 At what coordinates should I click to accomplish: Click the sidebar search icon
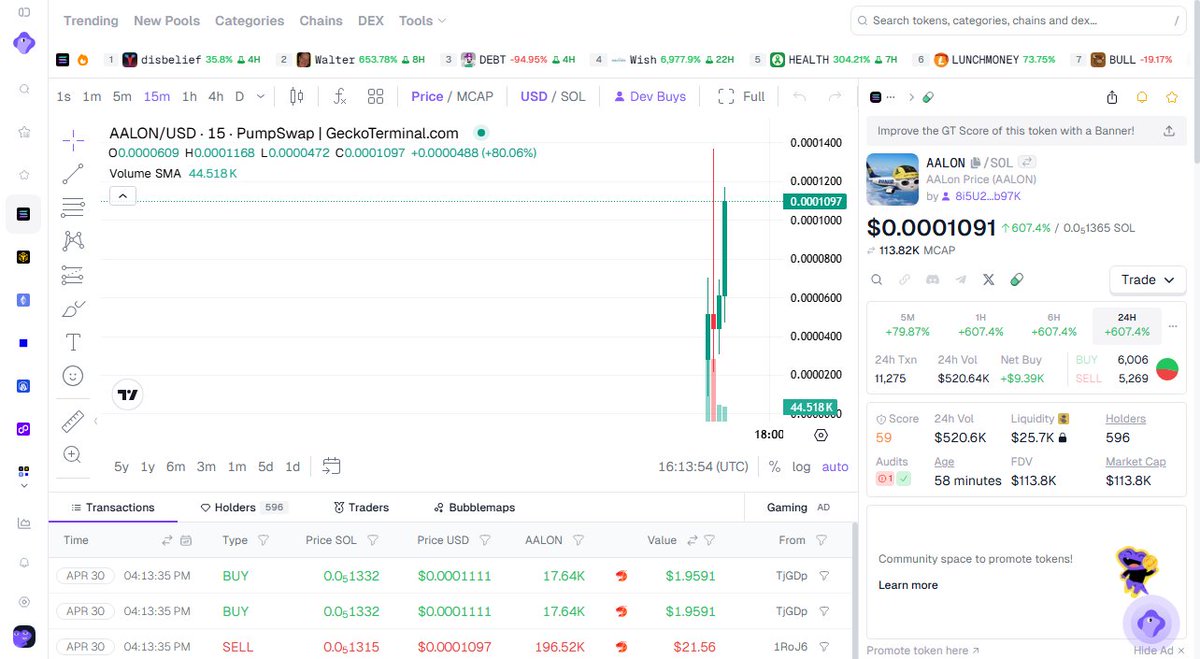(24, 89)
